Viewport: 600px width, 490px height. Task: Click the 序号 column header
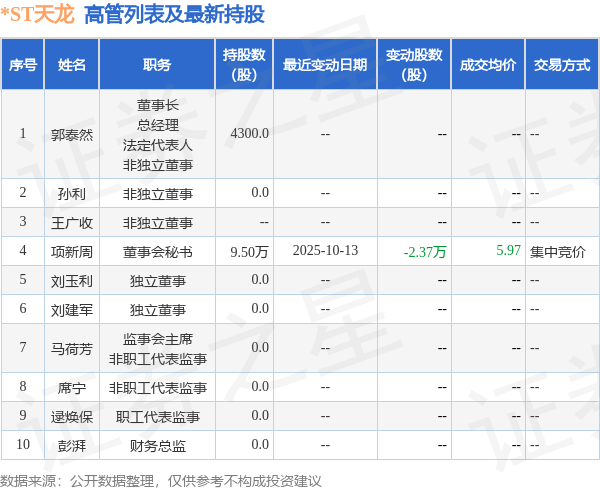pyautogui.click(x=23, y=65)
